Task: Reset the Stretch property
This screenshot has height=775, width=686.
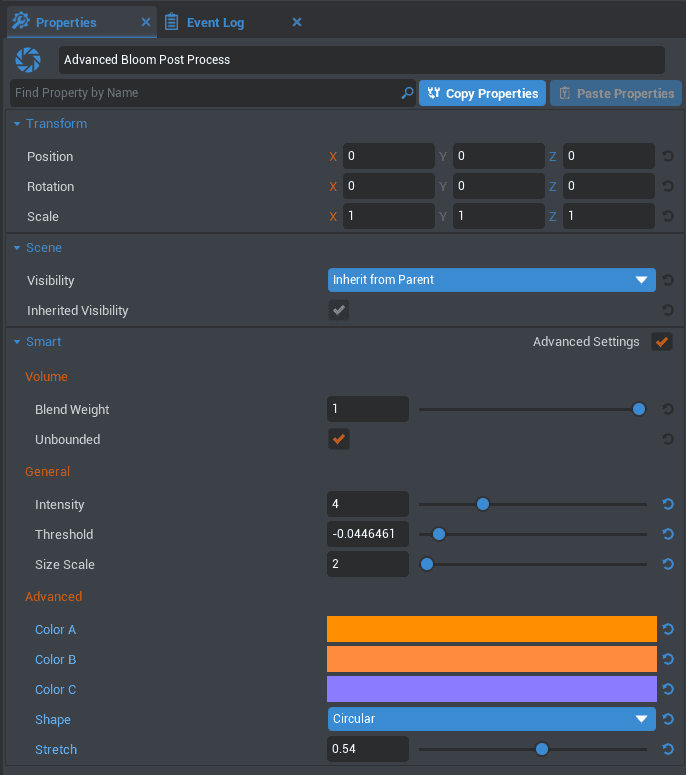Action: coord(668,750)
